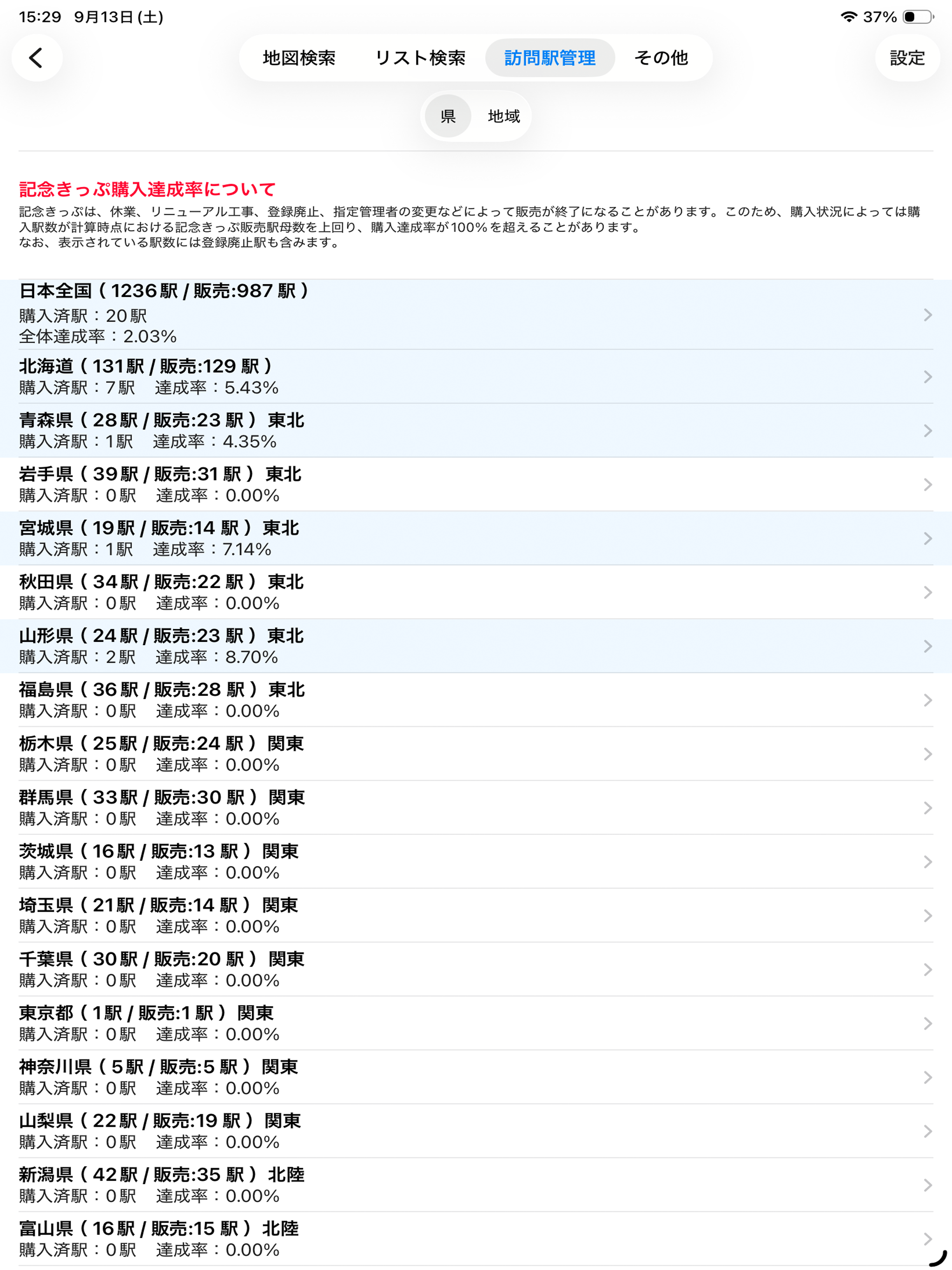Expand the 秋田県 row chevron
The height and width of the screenshot is (1270, 952).
pos(927,593)
